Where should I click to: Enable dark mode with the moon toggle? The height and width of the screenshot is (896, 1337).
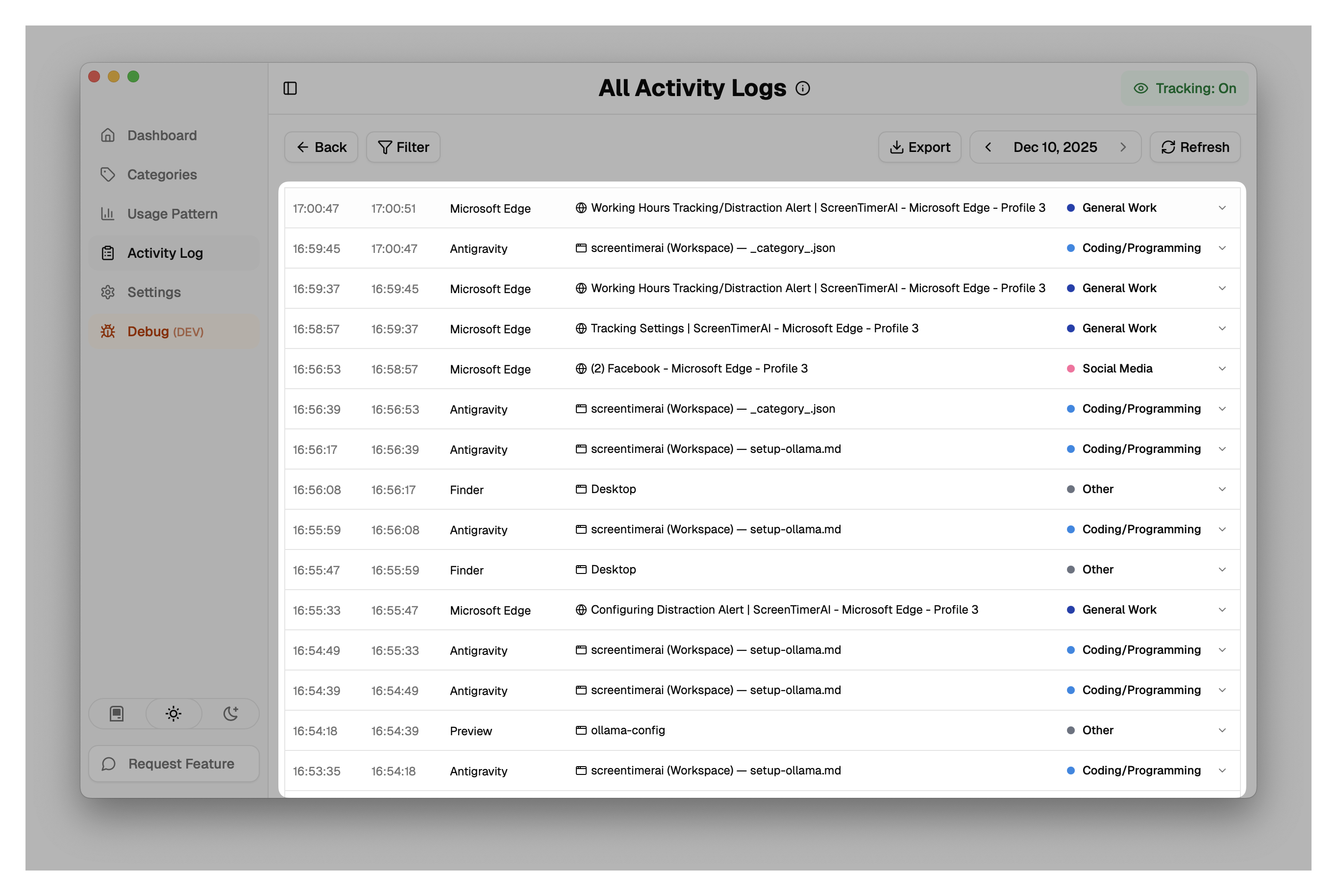(x=230, y=713)
